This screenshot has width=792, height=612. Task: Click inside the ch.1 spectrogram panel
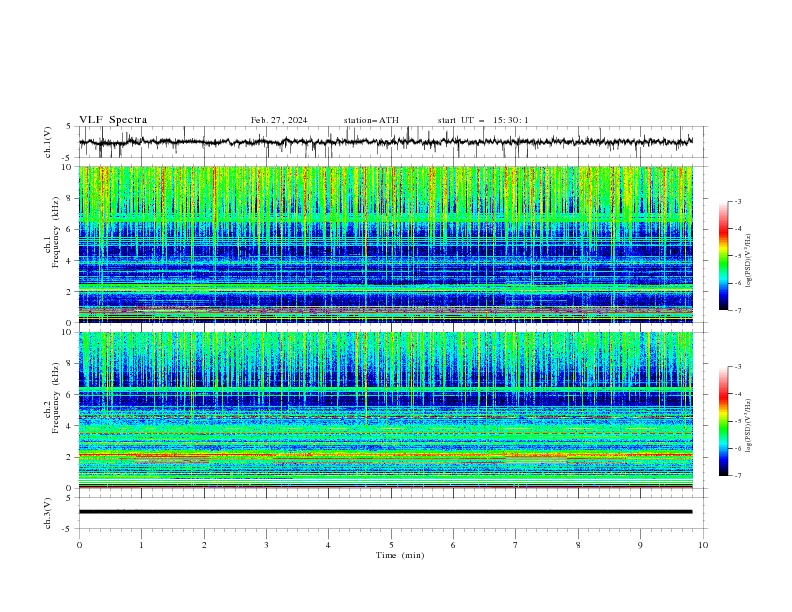[385, 244]
